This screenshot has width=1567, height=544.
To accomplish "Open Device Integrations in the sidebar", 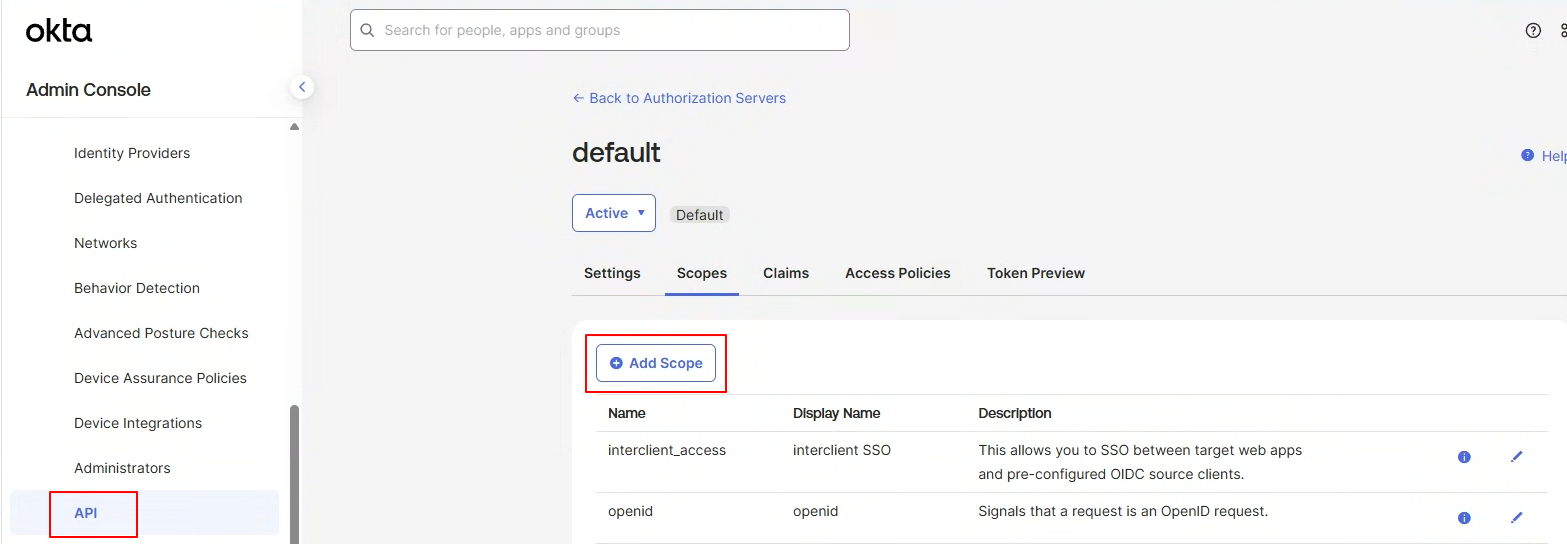I will 138,423.
